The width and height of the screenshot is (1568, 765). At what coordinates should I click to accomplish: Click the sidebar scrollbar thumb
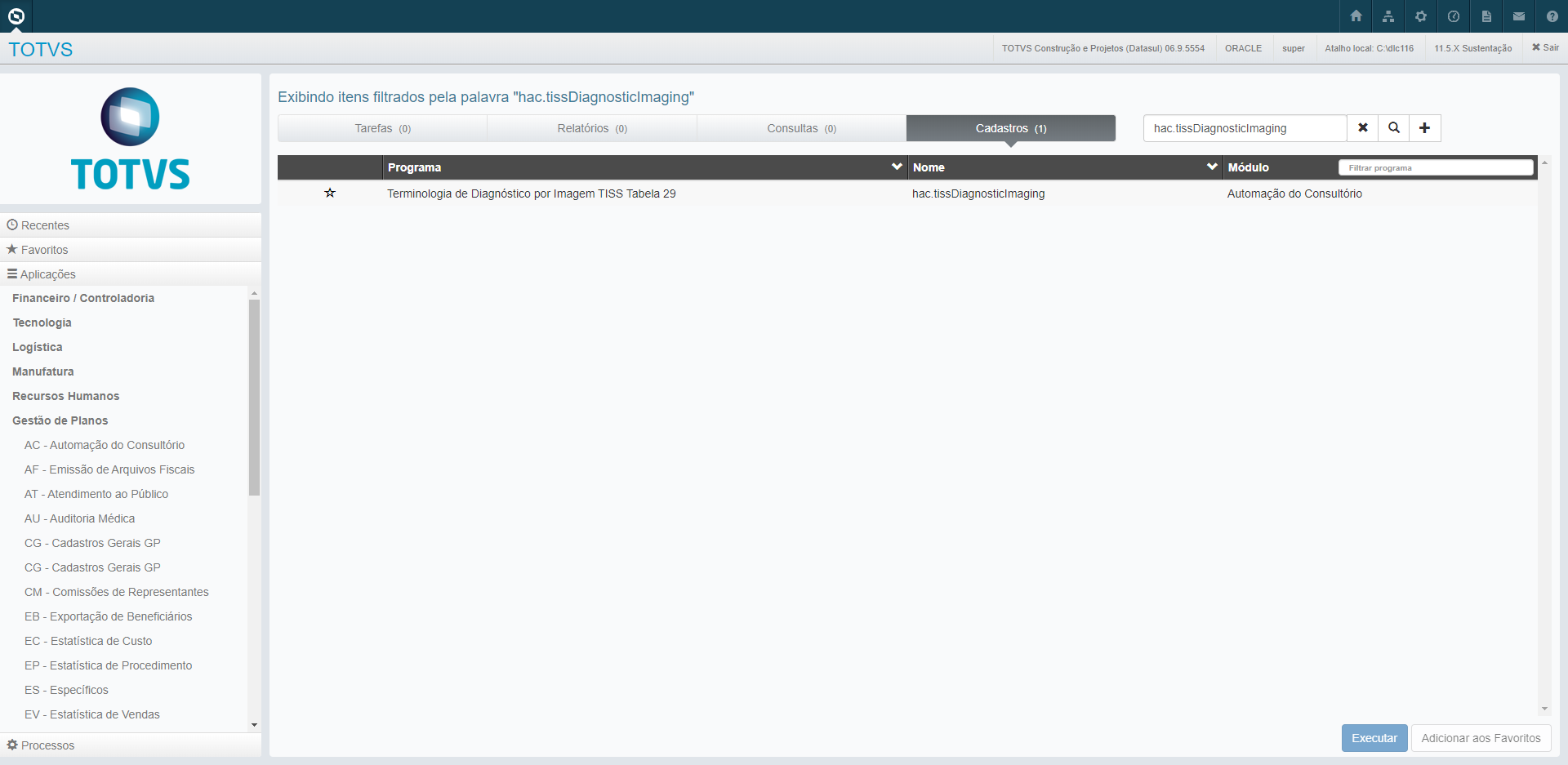pos(254,398)
